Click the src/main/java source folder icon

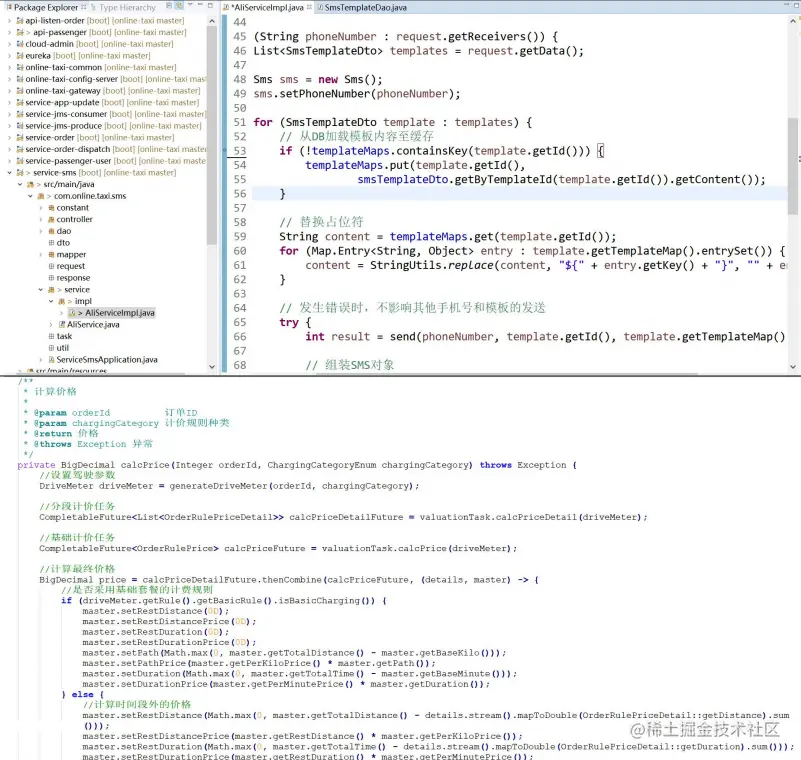(x=30, y=184)
